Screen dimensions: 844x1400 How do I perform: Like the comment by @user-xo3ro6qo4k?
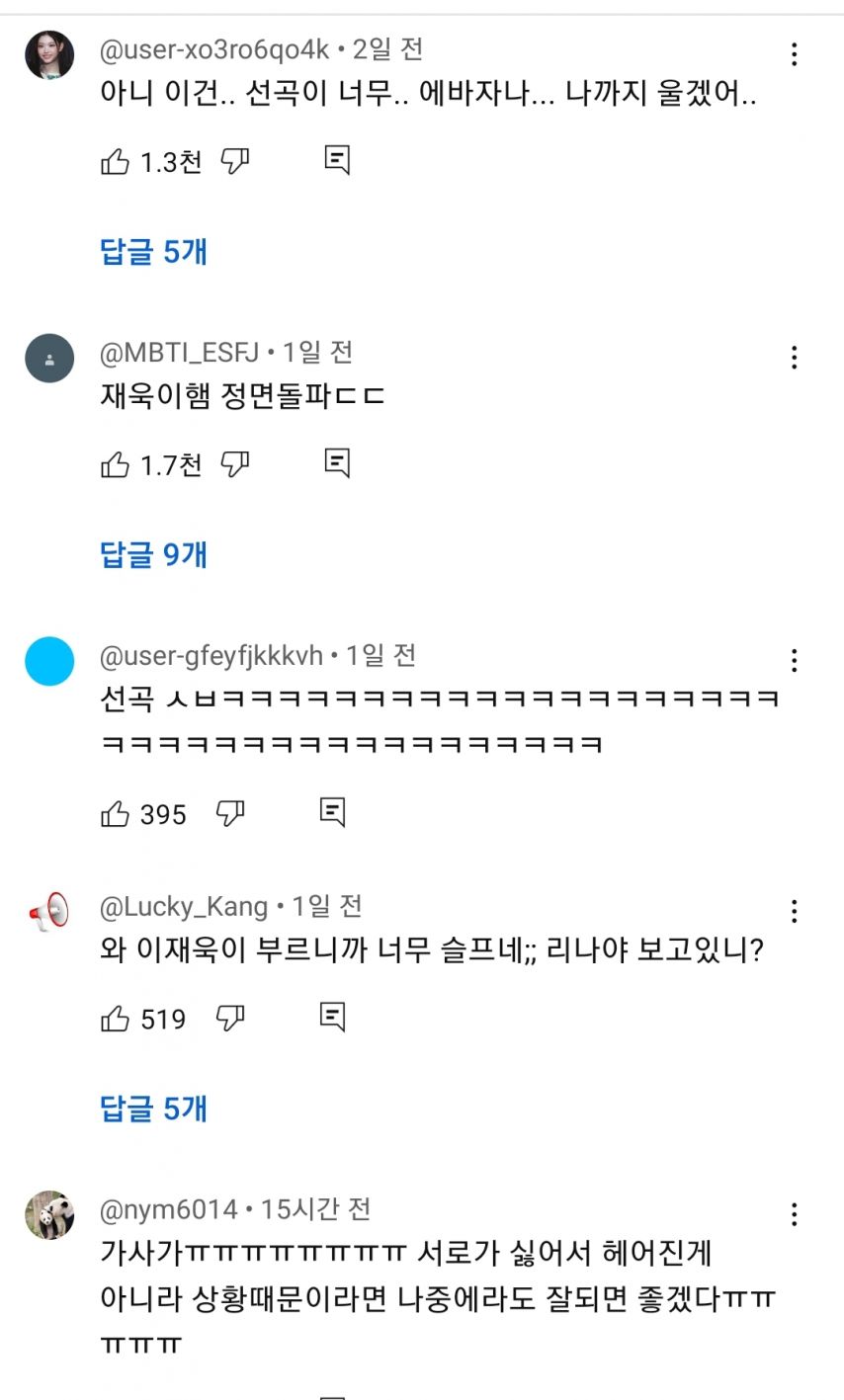pos(116,162)
